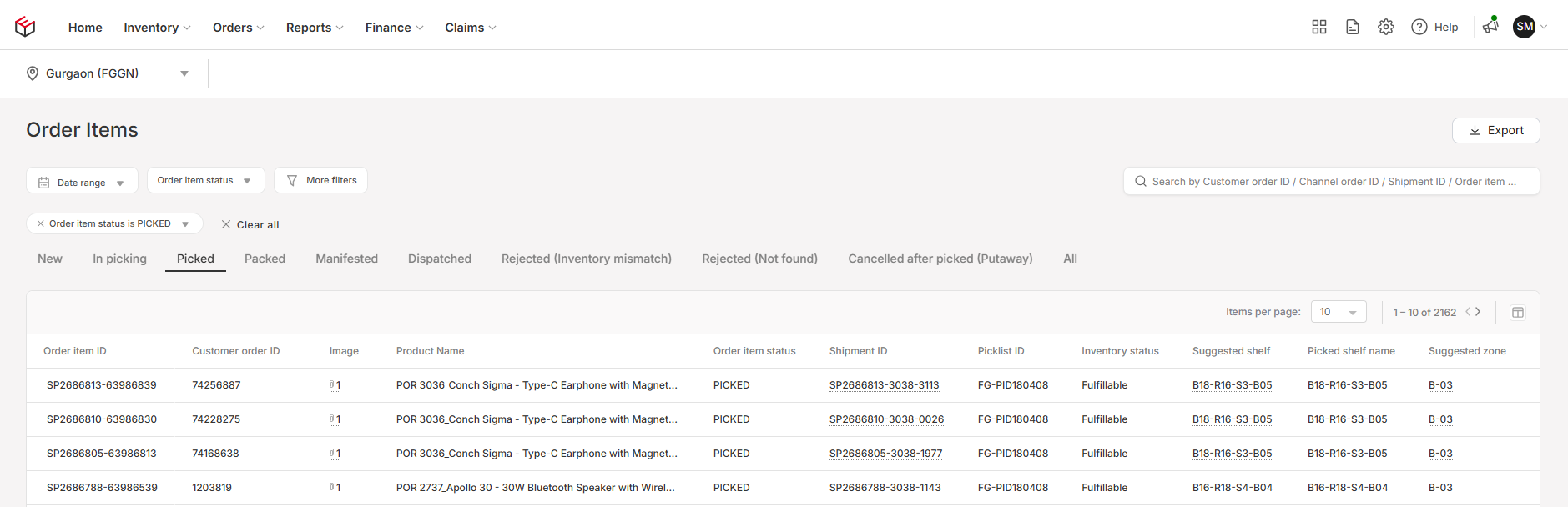This screenshot has height=507, width=1568.
Task: Click the search magnifier icon
Action: (1141, 181)
